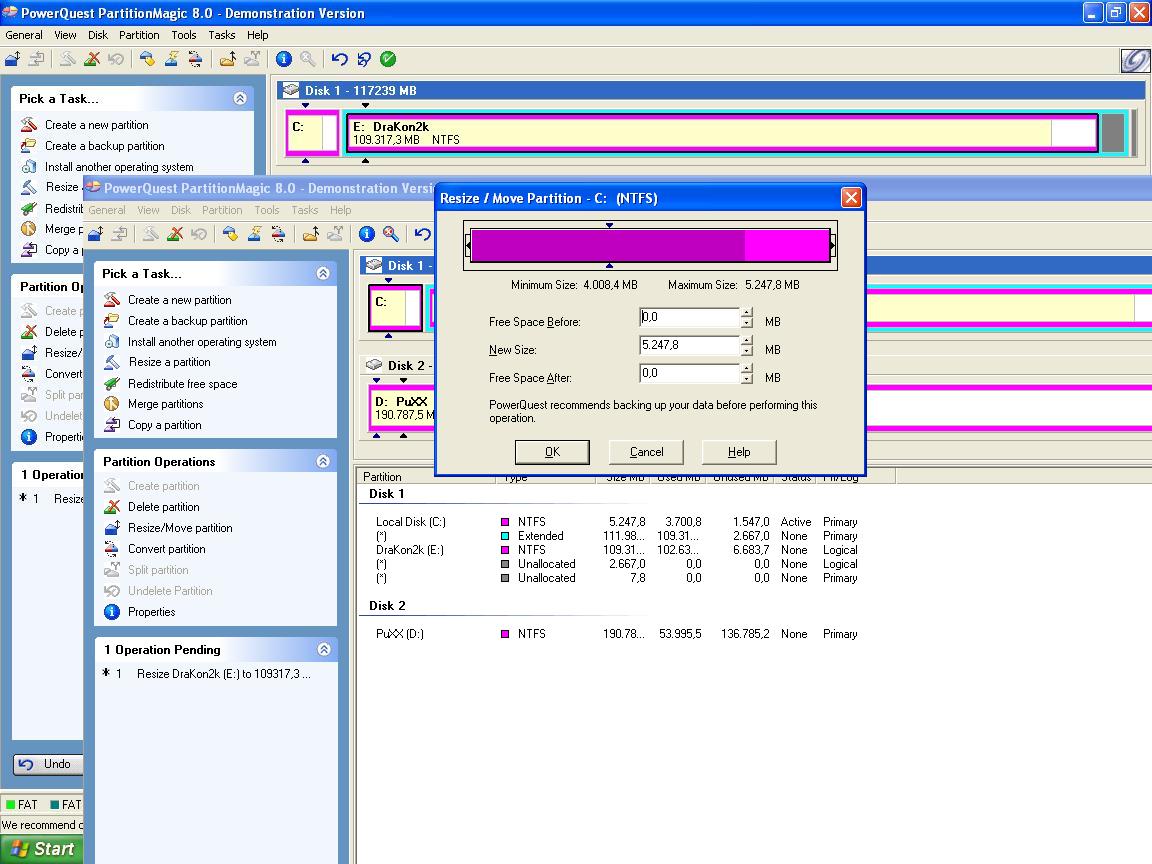Click left handle of partition size bar
Viewport: 1152px width, 864px height.
[x=468, y=245]
